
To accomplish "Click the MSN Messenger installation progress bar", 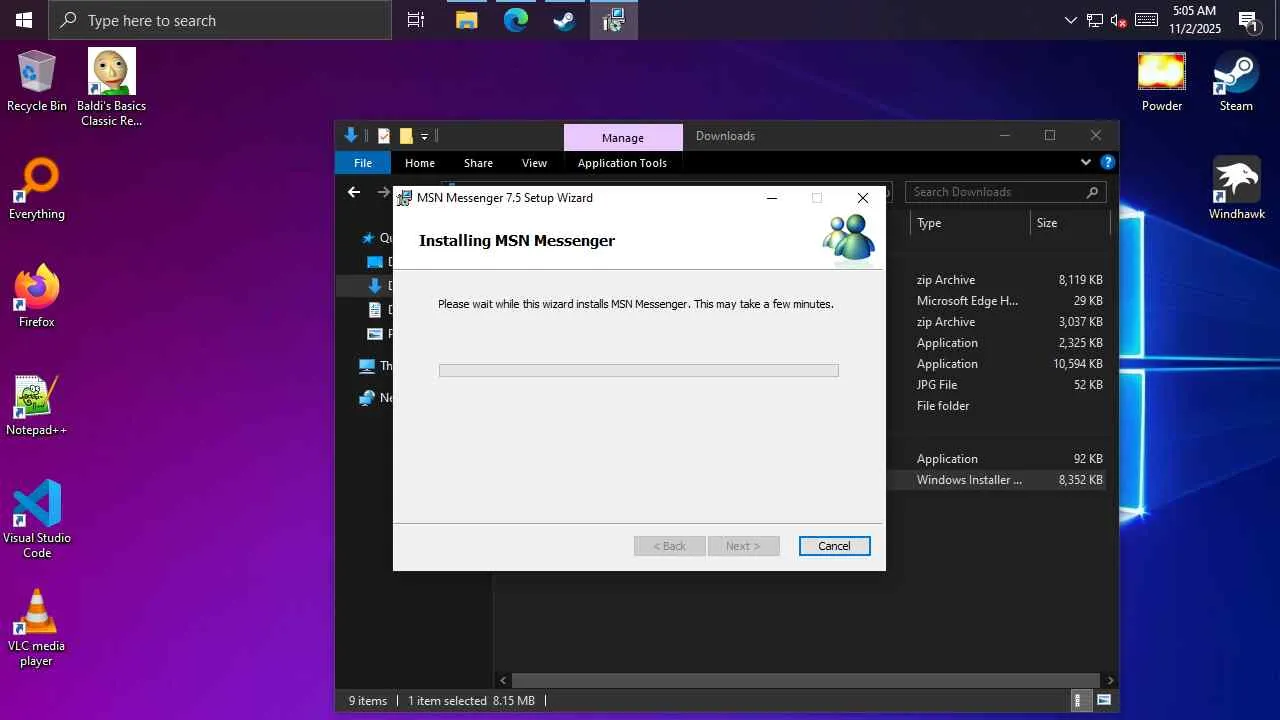I will click(638, 371).
